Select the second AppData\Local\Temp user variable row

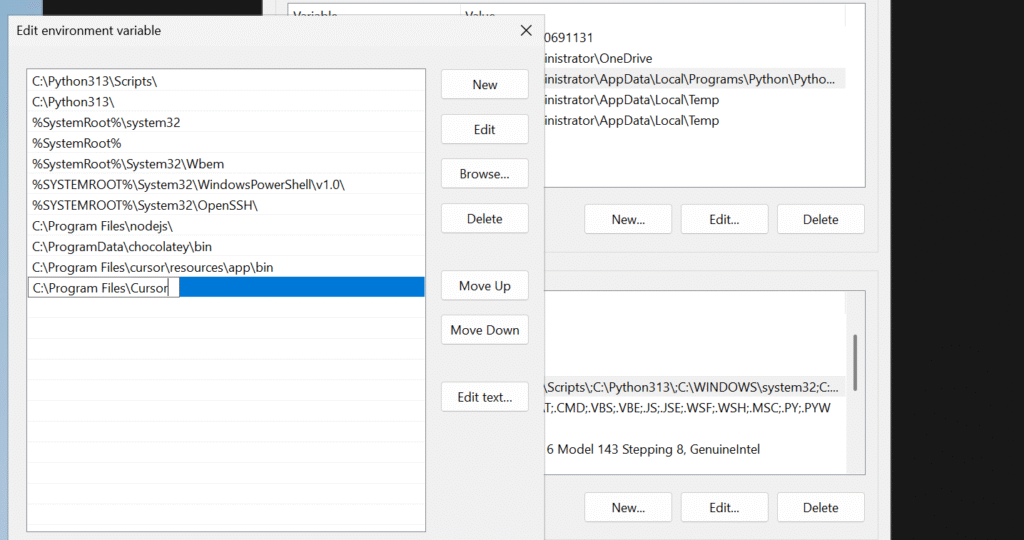[694, 120]
